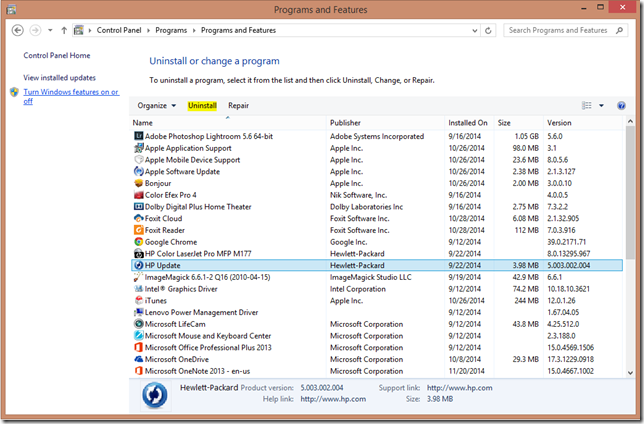Click the Microsoft LifeCam icon
The image size is (644, 424).
click(139, 324)
